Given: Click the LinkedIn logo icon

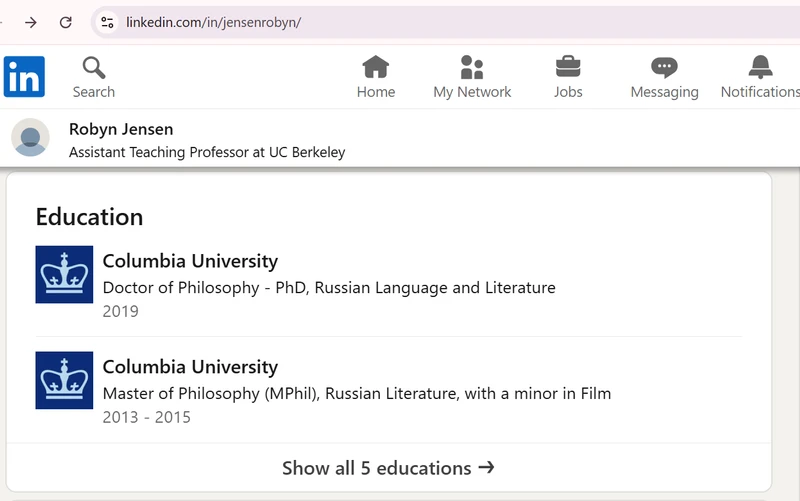Looking at the screenshot, I should (x=24, y=77).
